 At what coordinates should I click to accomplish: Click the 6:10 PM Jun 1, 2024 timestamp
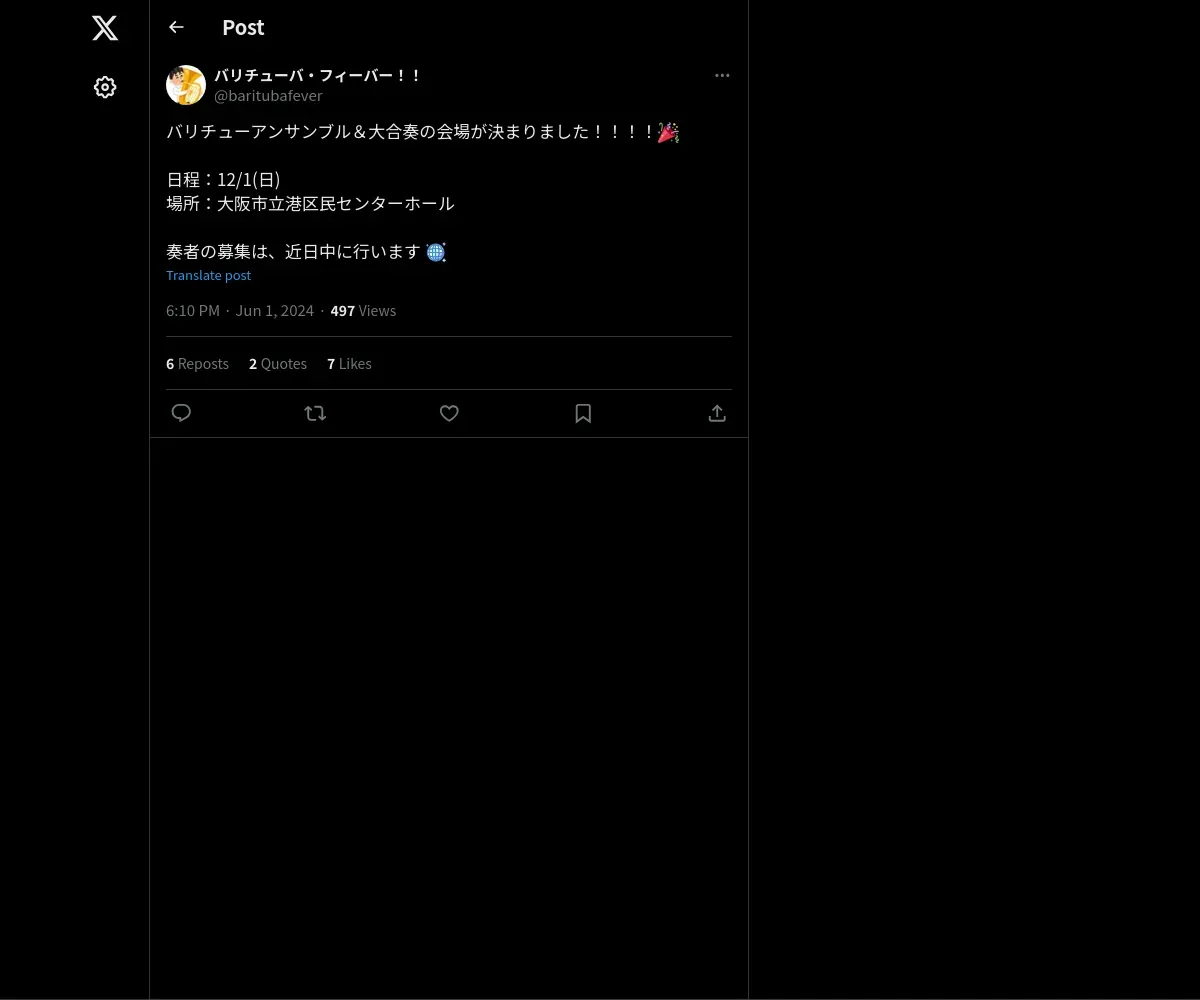pyautogui.click(x=240, y=311)
